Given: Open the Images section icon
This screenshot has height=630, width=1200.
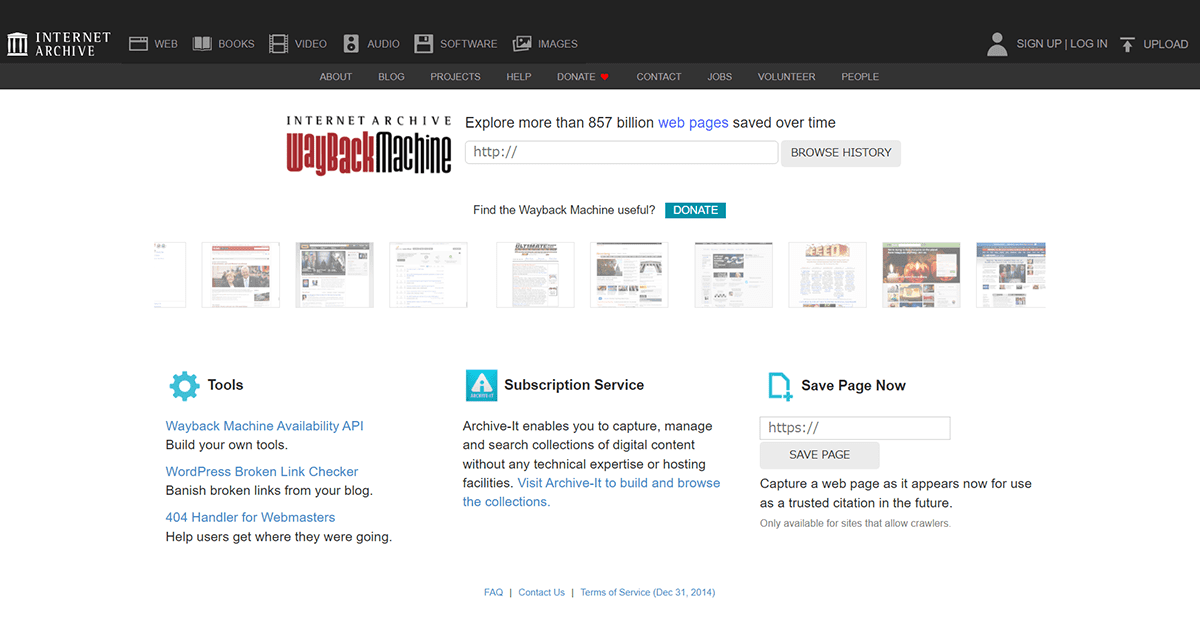Looking at the screenshot, I should [522, 44].
